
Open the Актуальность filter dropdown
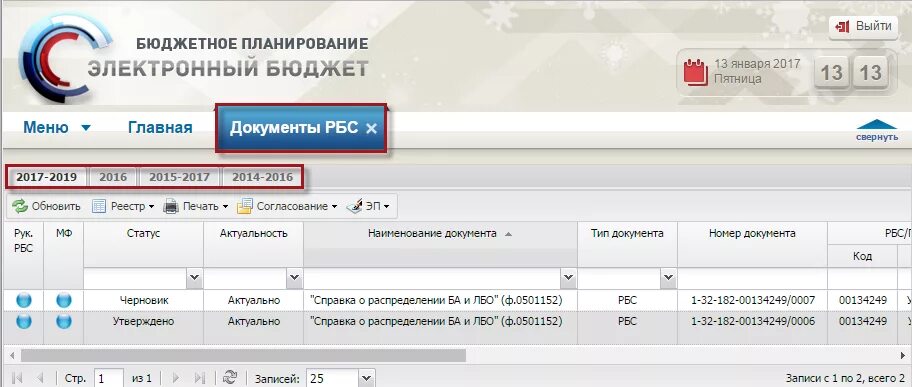(294, 278)
